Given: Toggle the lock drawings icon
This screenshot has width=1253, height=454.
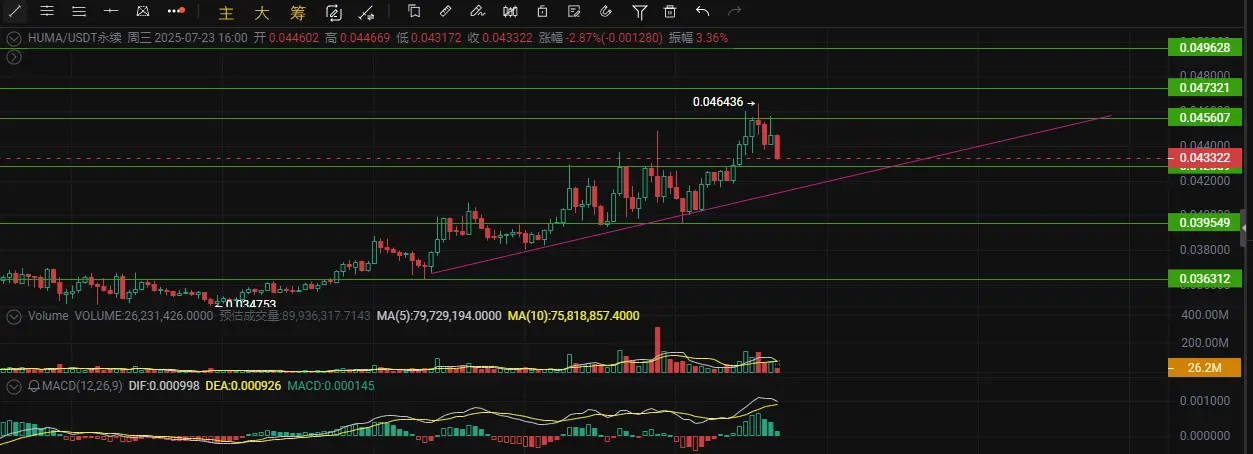Looking at the screenshot, I should tap(542, 11).
